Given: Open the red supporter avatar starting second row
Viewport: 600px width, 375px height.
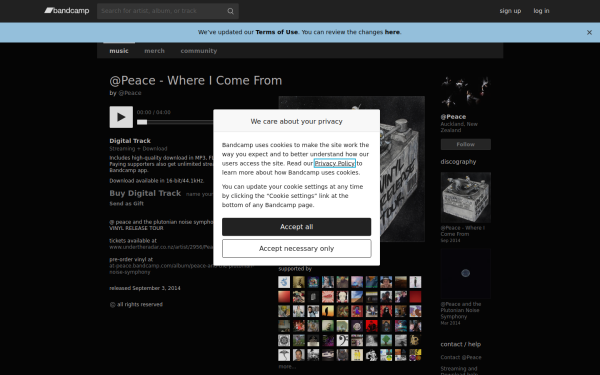Looking at the screenshot, I should pyautogui.click(x=284, y=297).
